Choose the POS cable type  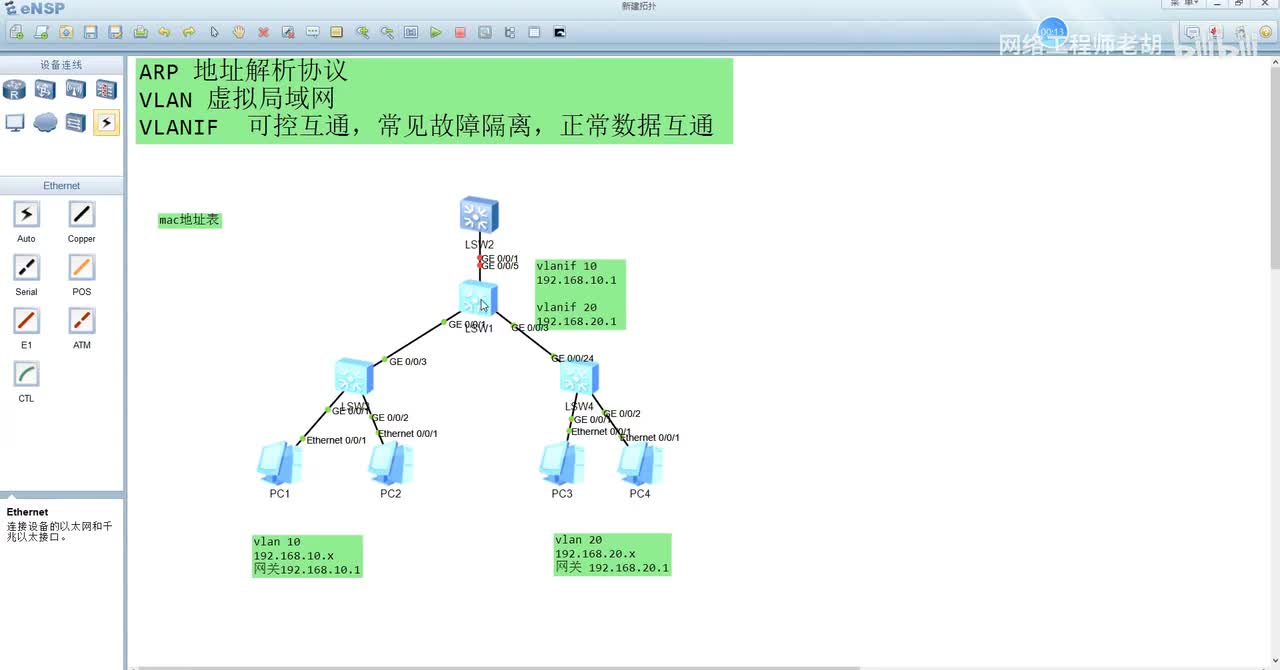[82, 267]
